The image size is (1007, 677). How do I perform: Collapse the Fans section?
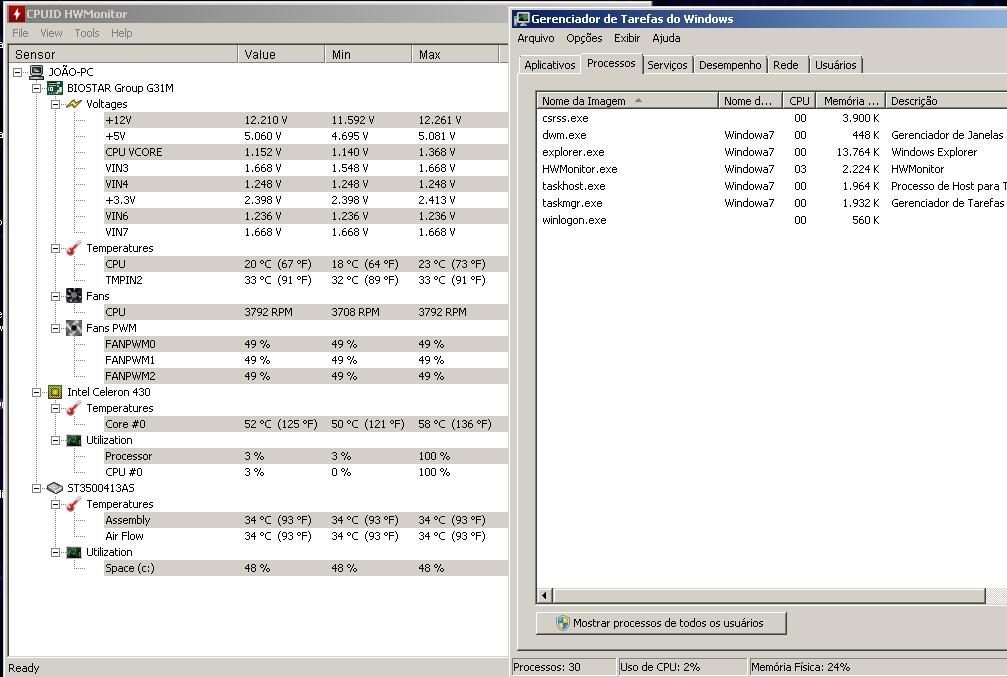(x=55, y=296)
